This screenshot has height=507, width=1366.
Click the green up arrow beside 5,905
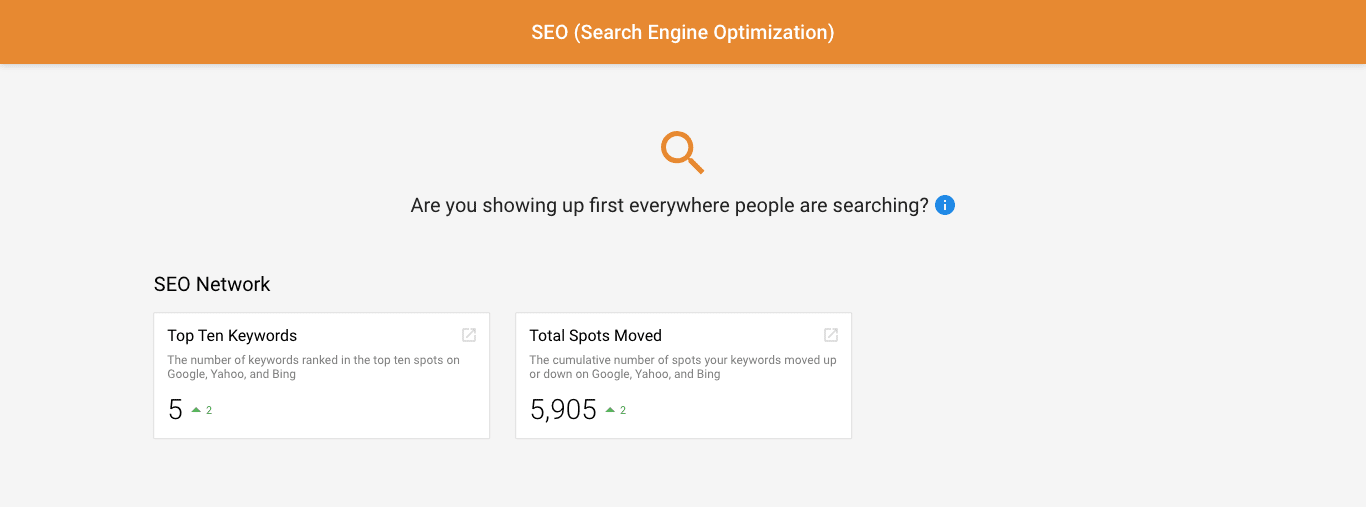[610, 410]
